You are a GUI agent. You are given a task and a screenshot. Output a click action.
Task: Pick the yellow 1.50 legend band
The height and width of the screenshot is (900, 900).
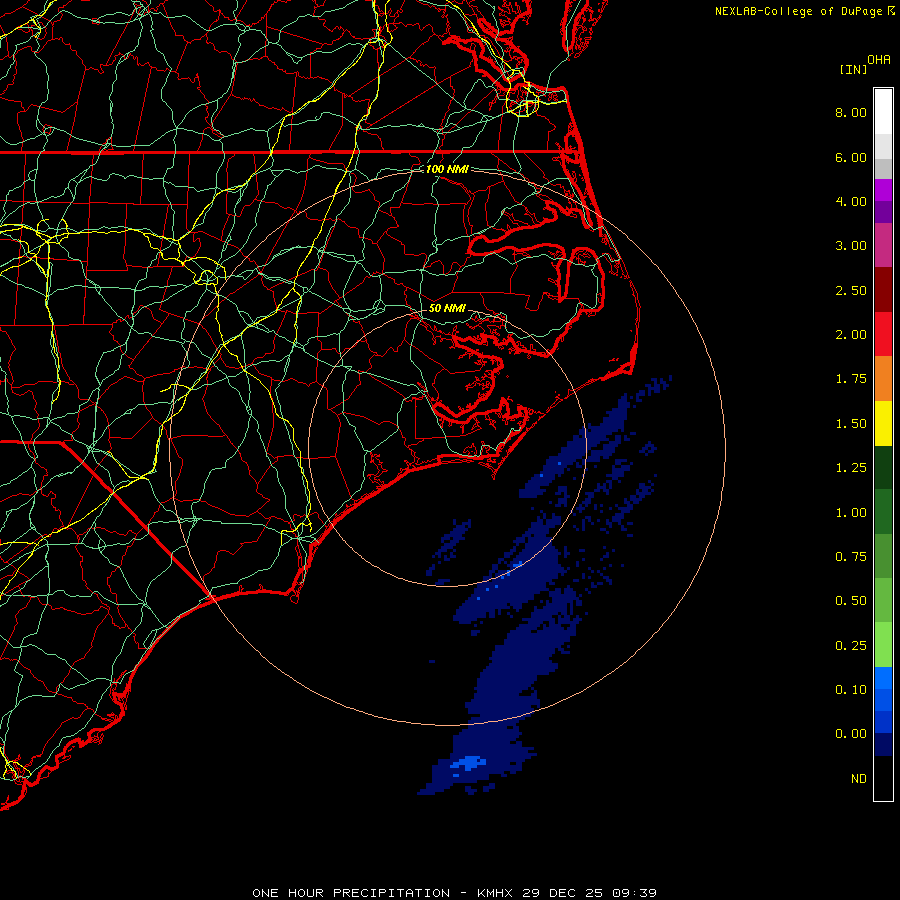coord(883,423)
